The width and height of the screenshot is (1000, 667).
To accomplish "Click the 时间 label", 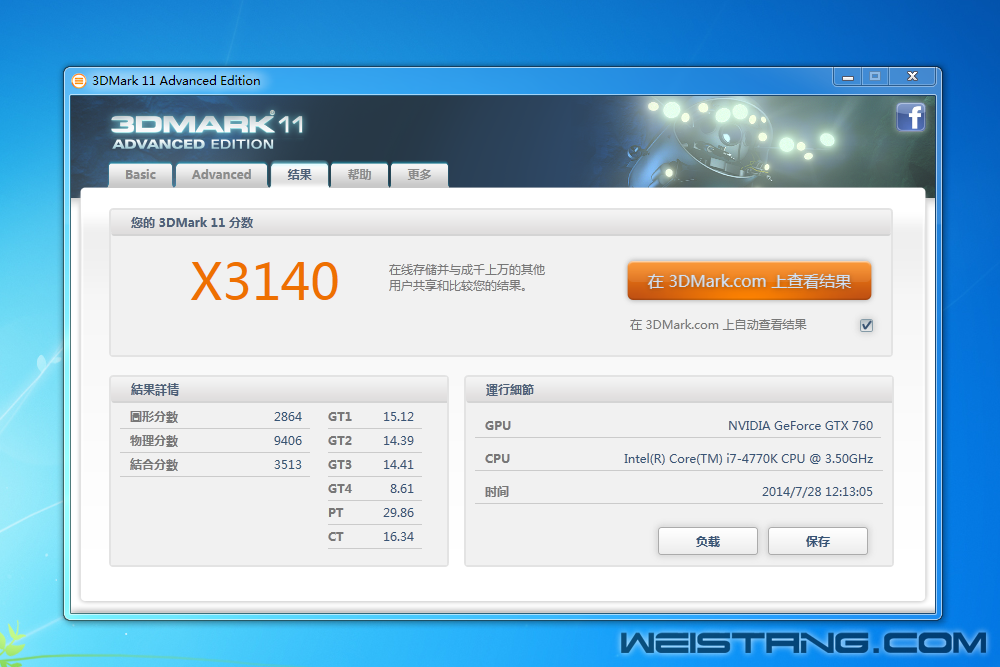I will [x=497, y=492].
